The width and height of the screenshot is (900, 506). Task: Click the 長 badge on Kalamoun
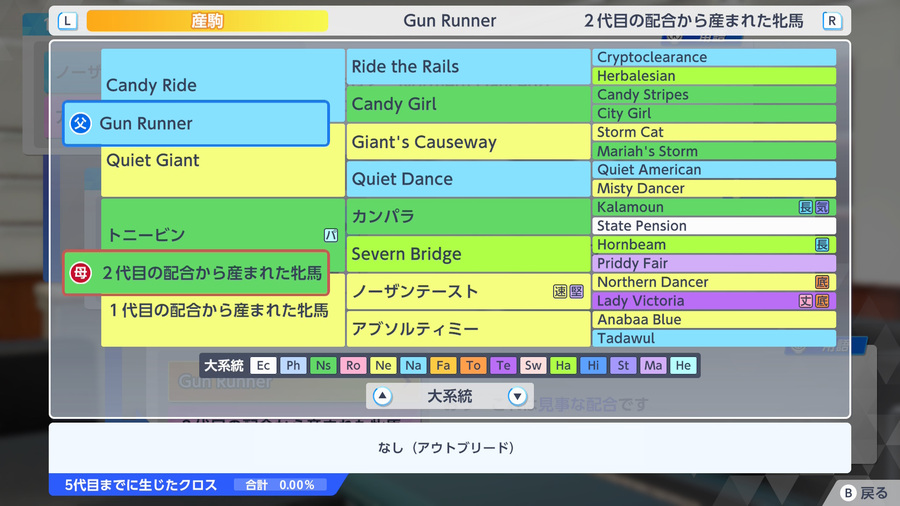tap(806, 207)
